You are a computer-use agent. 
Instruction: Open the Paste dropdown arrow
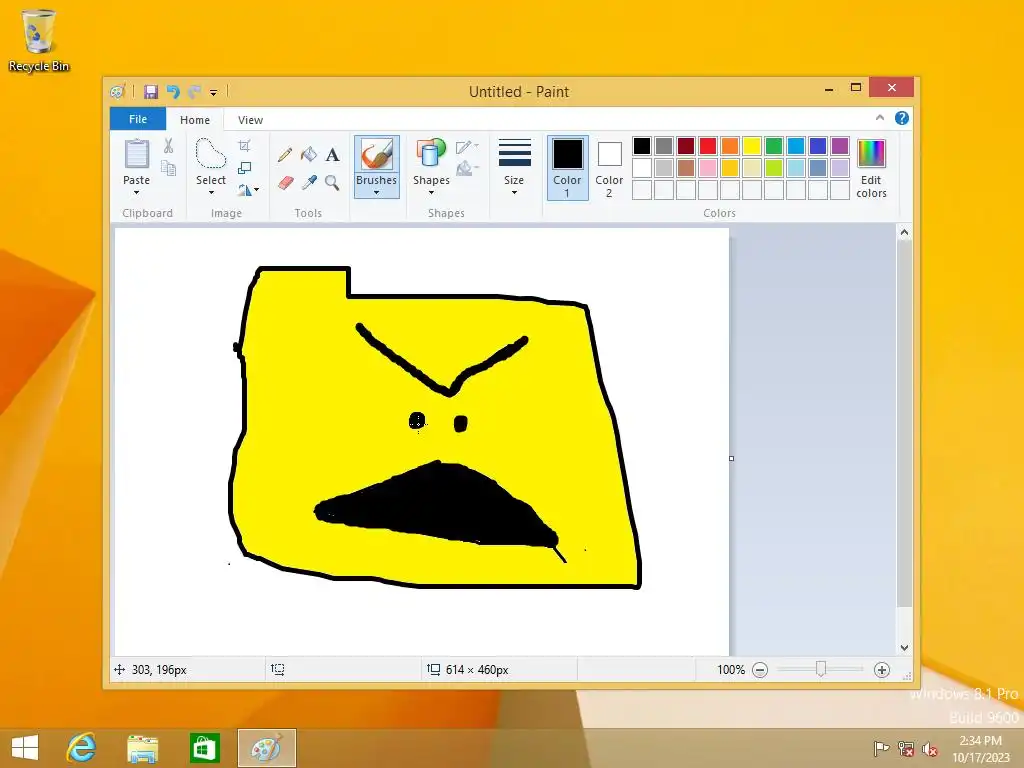tap(136, 193)
